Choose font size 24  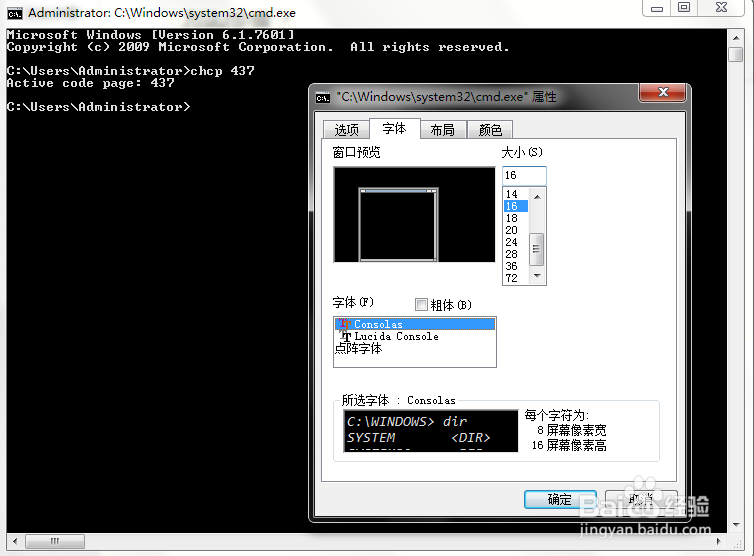tap(515, 242)
